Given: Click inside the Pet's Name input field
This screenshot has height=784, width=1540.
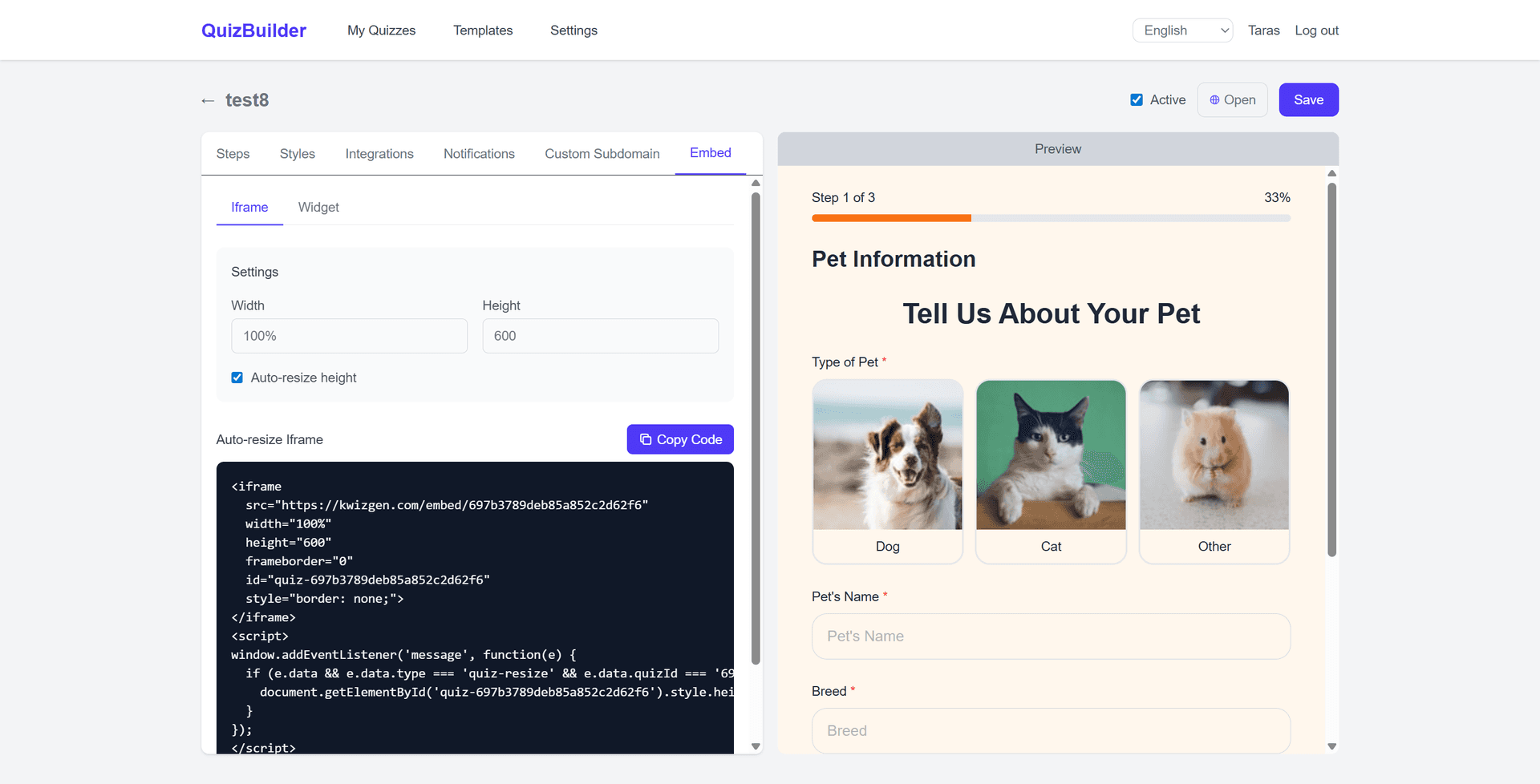Looking at the screenshot, I should point(1051,636).
